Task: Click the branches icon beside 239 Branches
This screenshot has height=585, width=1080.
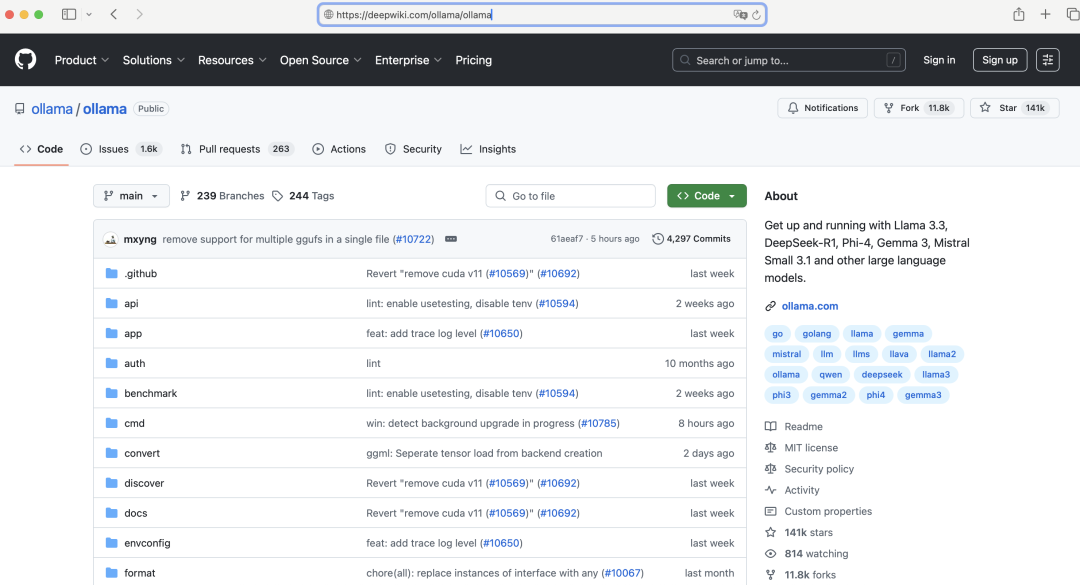Action: (x=185, y=196)
